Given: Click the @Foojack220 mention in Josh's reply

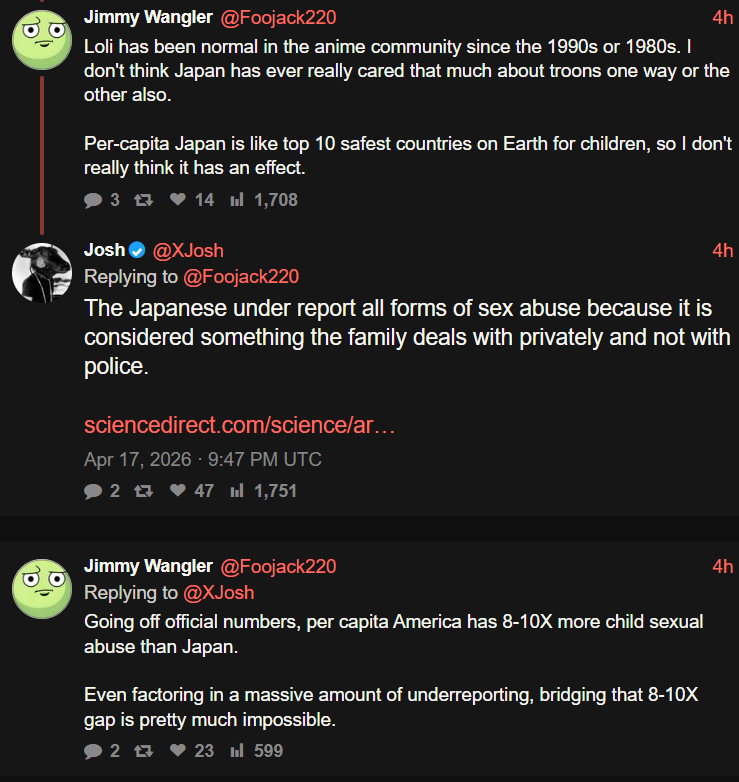Looking at the screenshot, I should coord(241,277).
